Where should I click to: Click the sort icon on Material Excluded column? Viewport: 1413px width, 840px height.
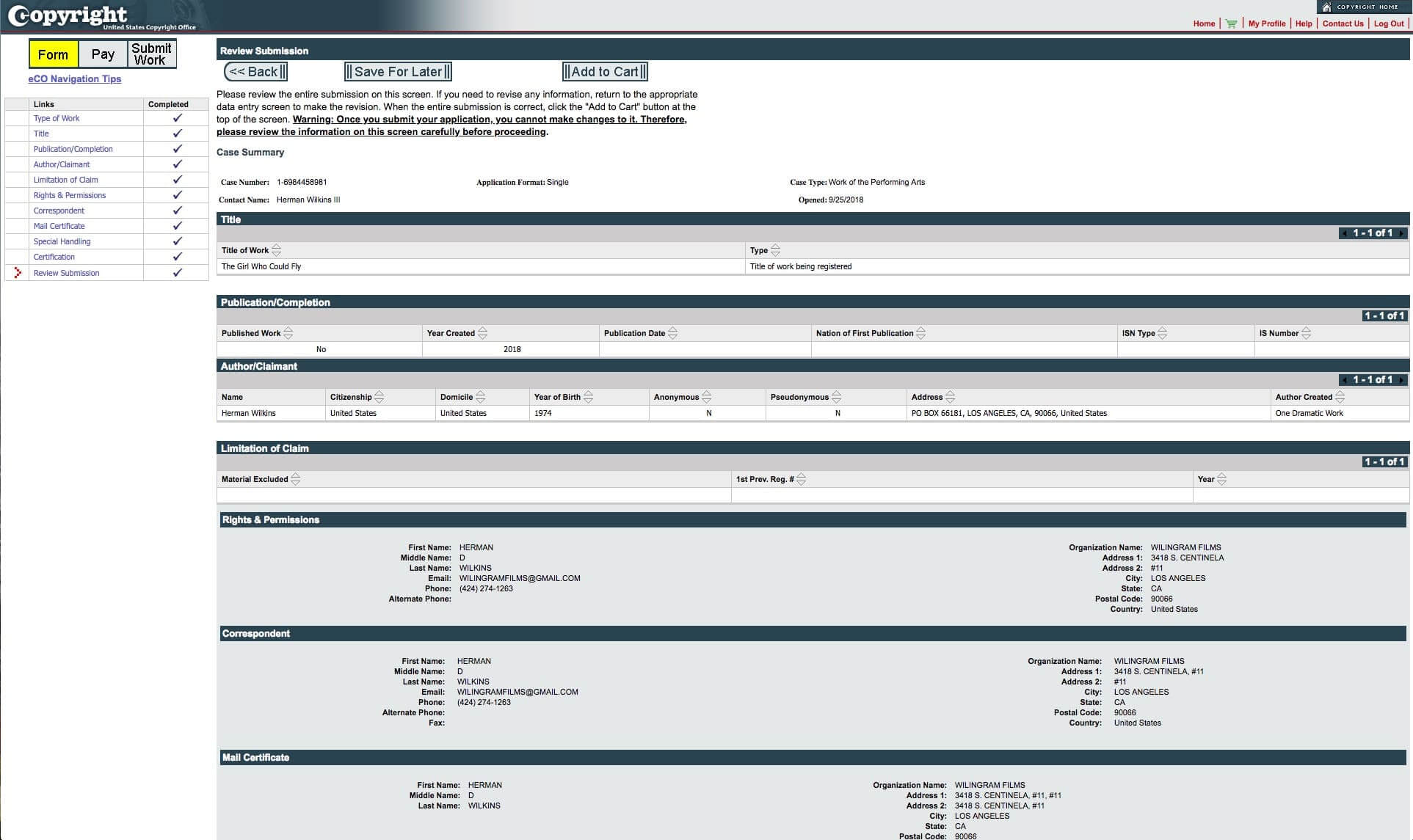point(296,479)
